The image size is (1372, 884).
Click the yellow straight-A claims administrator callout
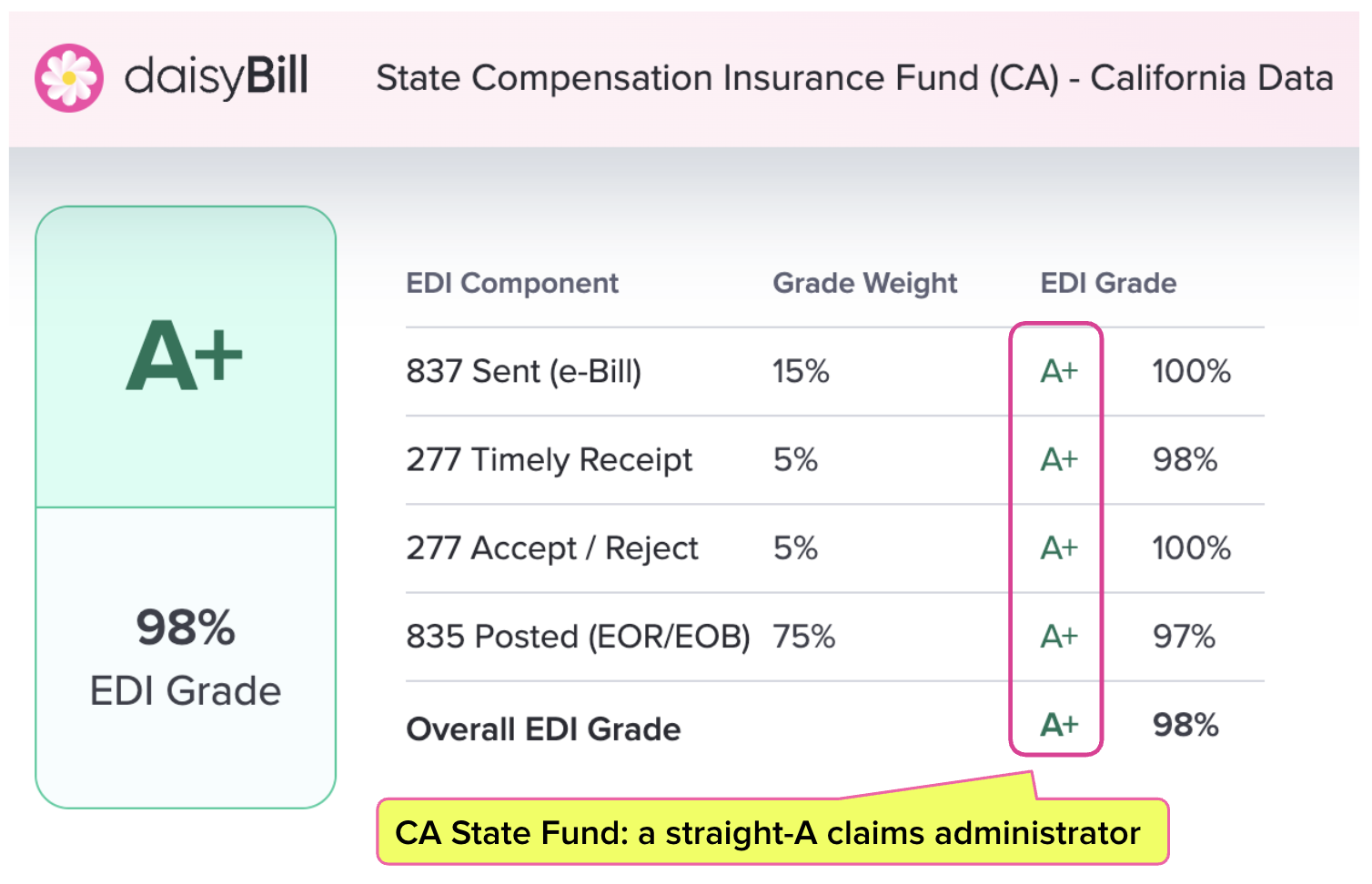[x=772, y=832]
